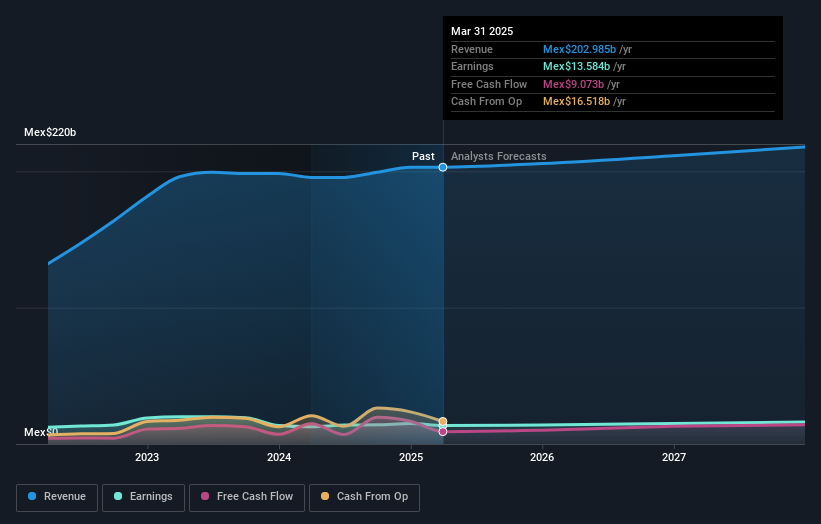Screen dimensions: 821x524
Task: Click the Mex$13.584b earnings value
Action: pos(576,66)
